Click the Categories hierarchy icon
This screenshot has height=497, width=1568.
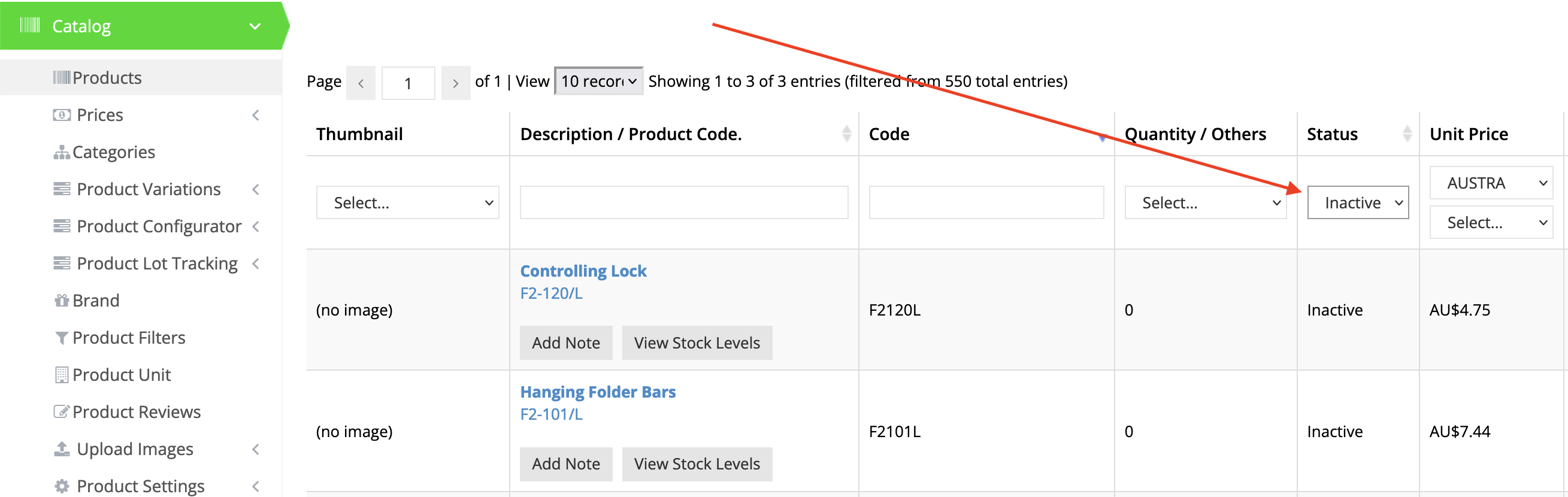[x=61, y=153]
